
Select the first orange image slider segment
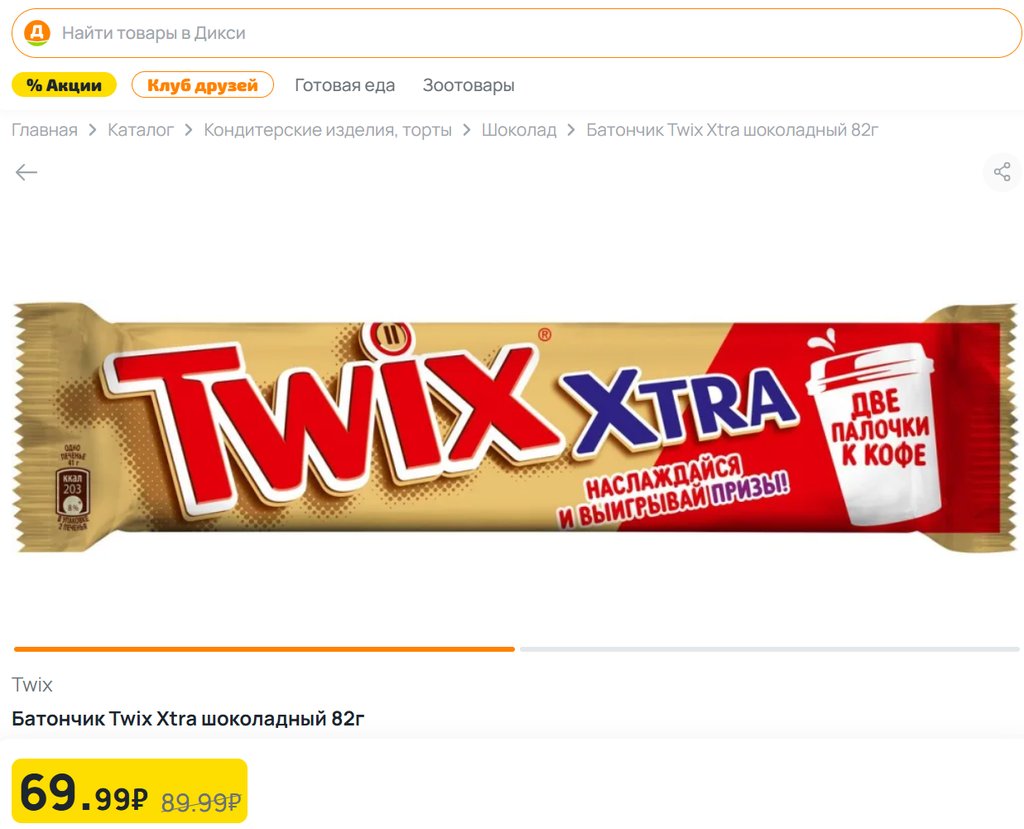[264, 649]
